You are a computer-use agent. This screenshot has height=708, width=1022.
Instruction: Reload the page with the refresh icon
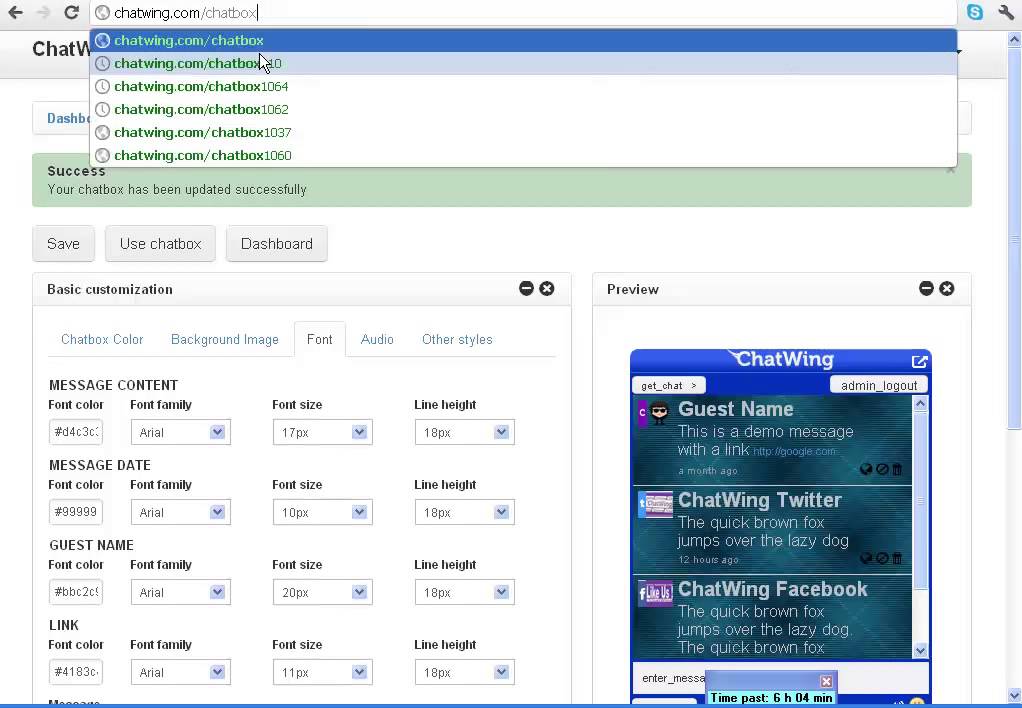pyautogui.click(x=71, y=12)
